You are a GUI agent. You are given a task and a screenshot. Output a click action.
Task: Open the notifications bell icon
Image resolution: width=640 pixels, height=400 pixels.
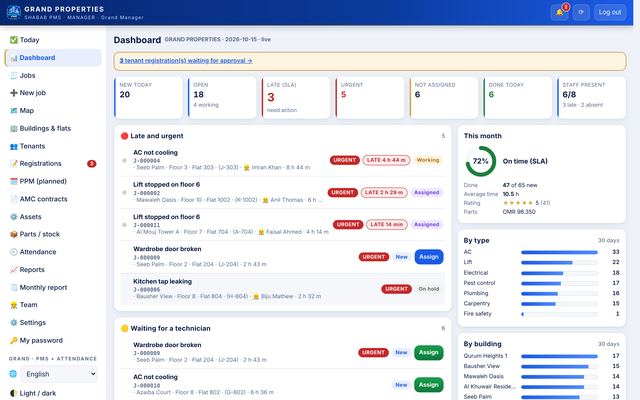[x=559, y=12]
